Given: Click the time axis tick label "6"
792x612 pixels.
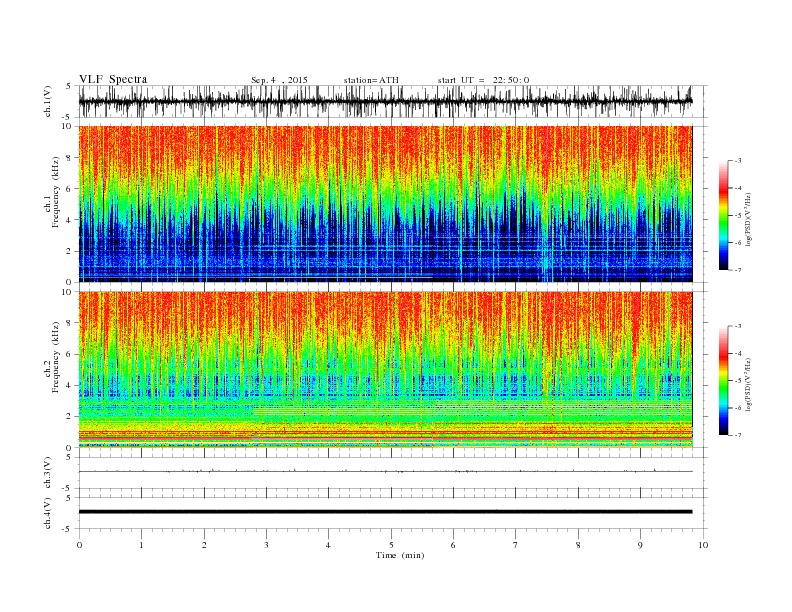Looking at the screenshot, I should point(453,545).
